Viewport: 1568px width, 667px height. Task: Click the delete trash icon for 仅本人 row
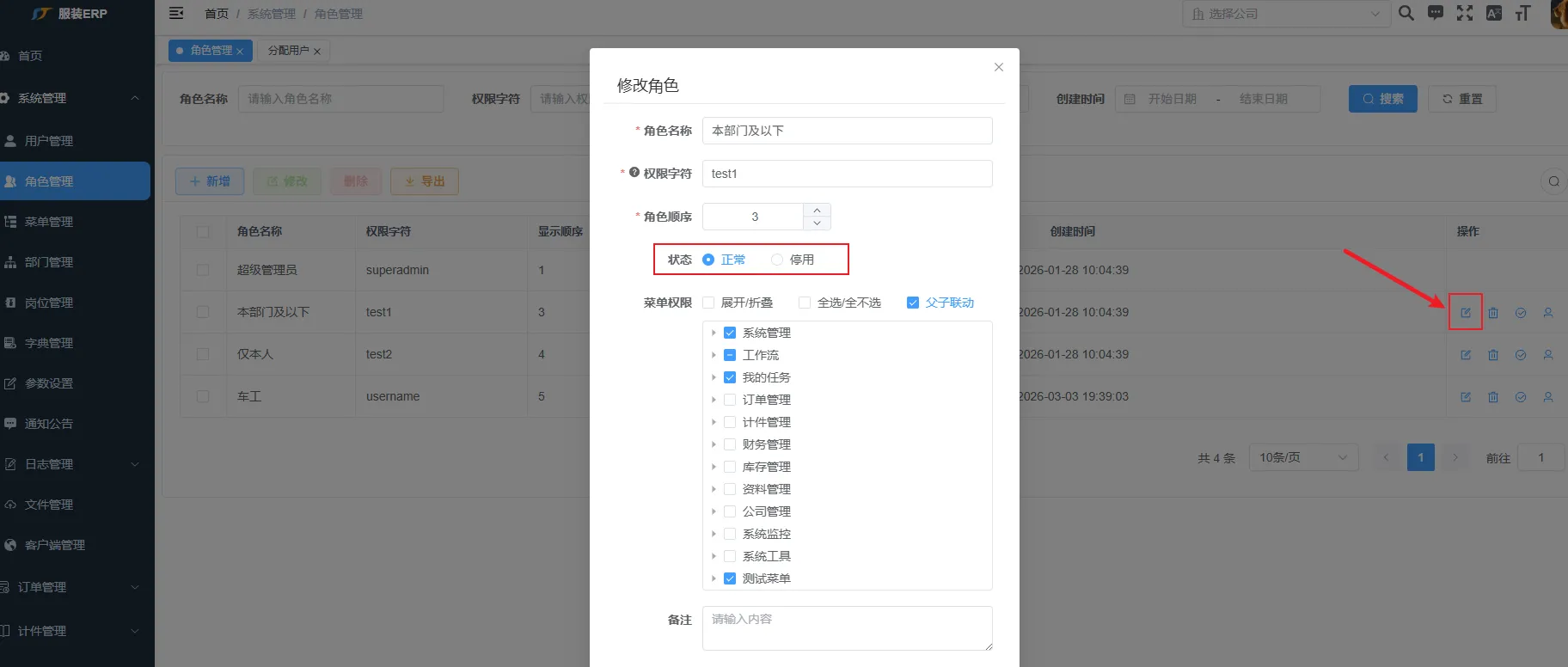[1493, 355]
